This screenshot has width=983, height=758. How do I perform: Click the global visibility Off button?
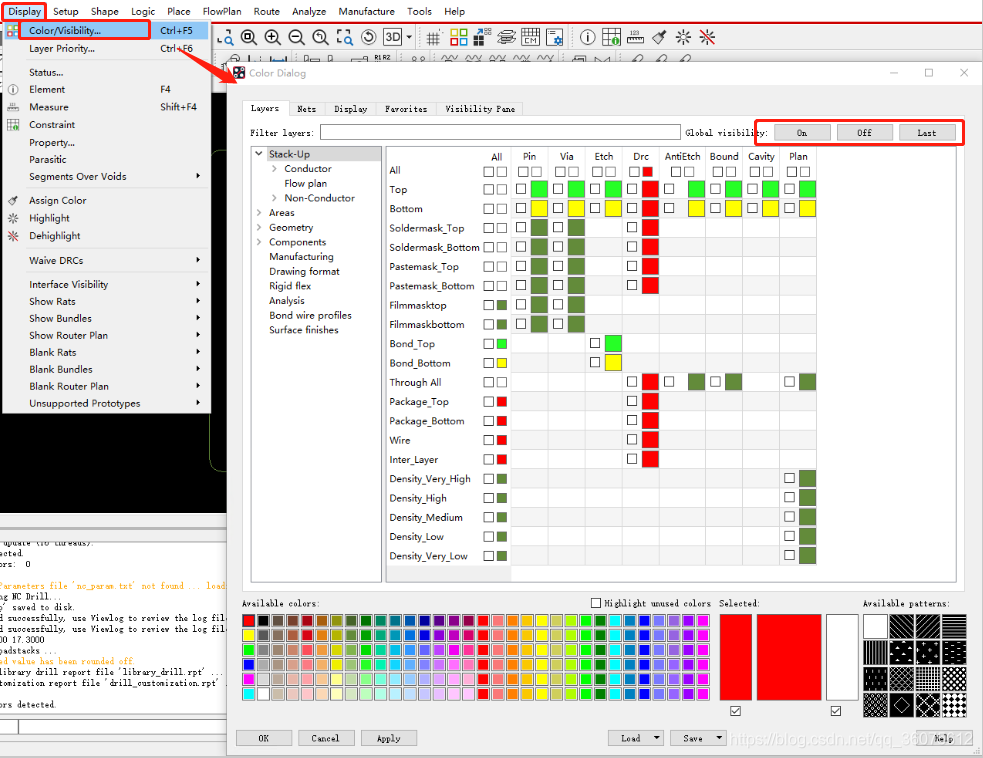pyautogui.click(x=865, y=133)
